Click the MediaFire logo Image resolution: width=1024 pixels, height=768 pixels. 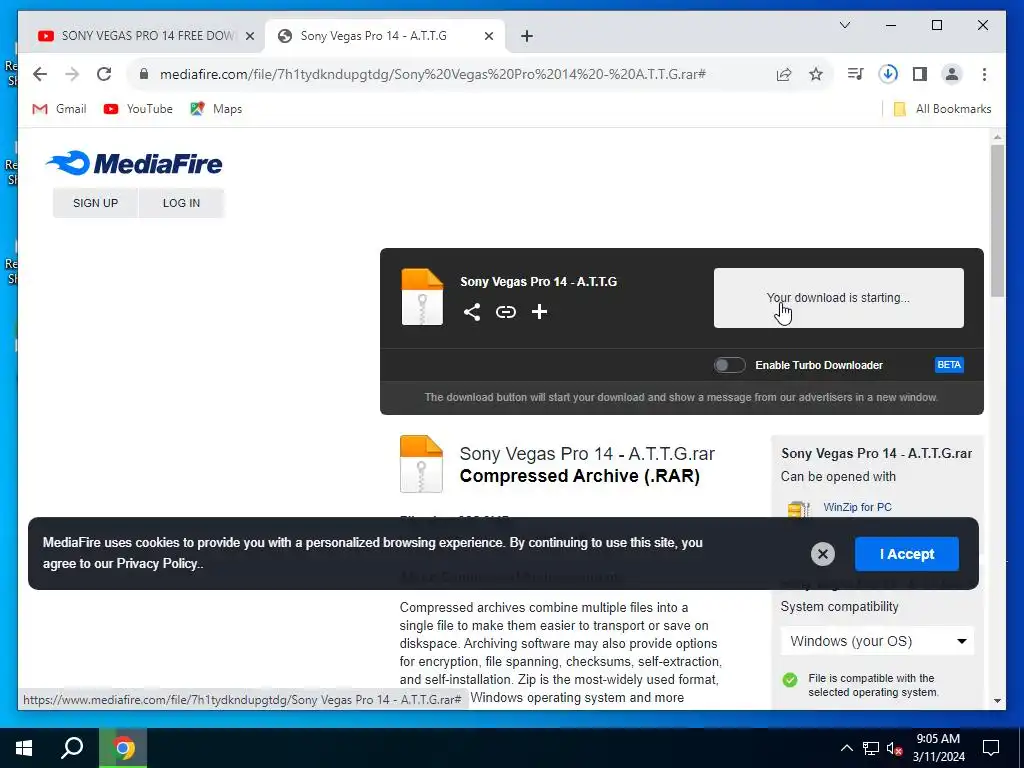(135, 163)
